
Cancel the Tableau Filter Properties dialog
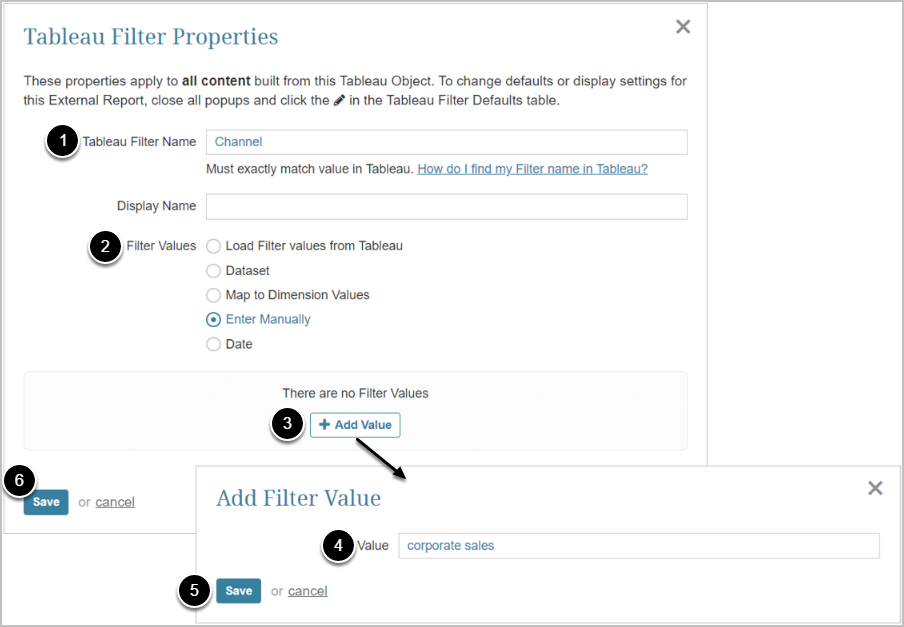pos(115,502)
